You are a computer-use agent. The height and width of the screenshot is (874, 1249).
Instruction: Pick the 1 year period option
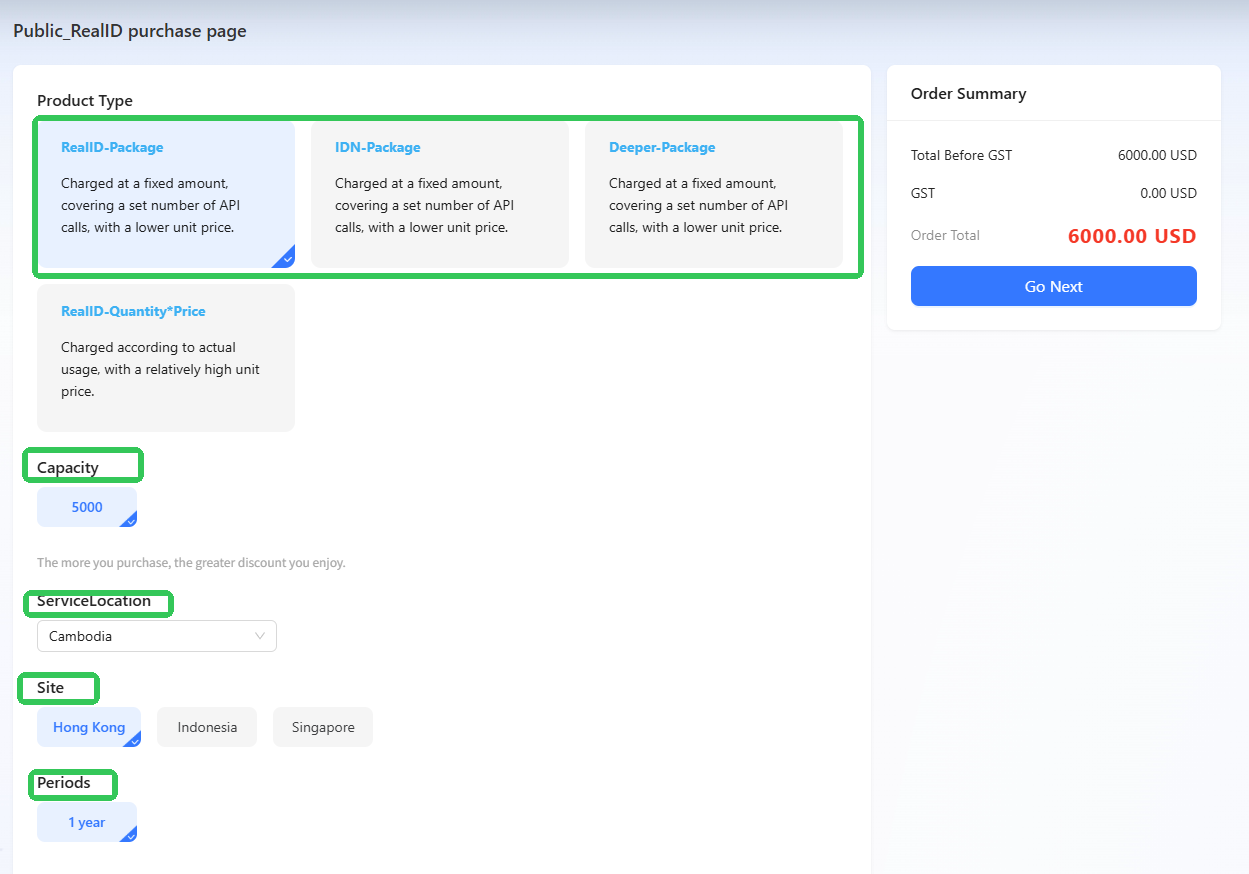coord(86,822)
